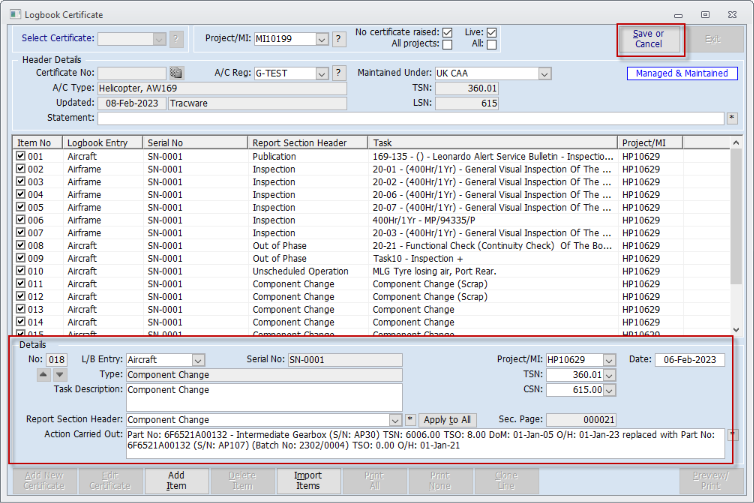
Task: Open the Maintained Under UK CAA dropdown
Action: pyautogui.click(x=544, y=74)
